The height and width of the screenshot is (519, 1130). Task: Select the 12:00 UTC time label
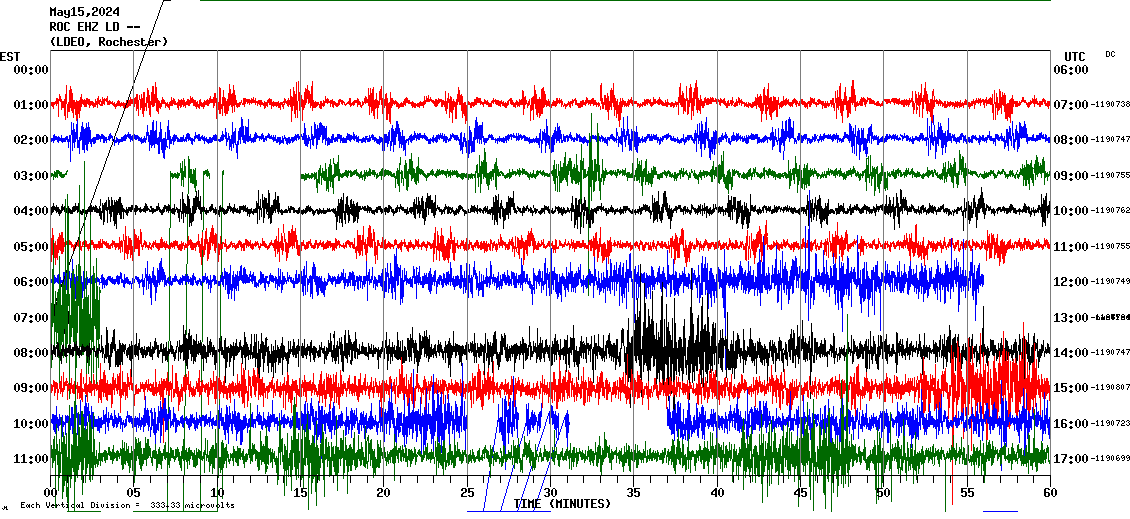[1070, 282]
